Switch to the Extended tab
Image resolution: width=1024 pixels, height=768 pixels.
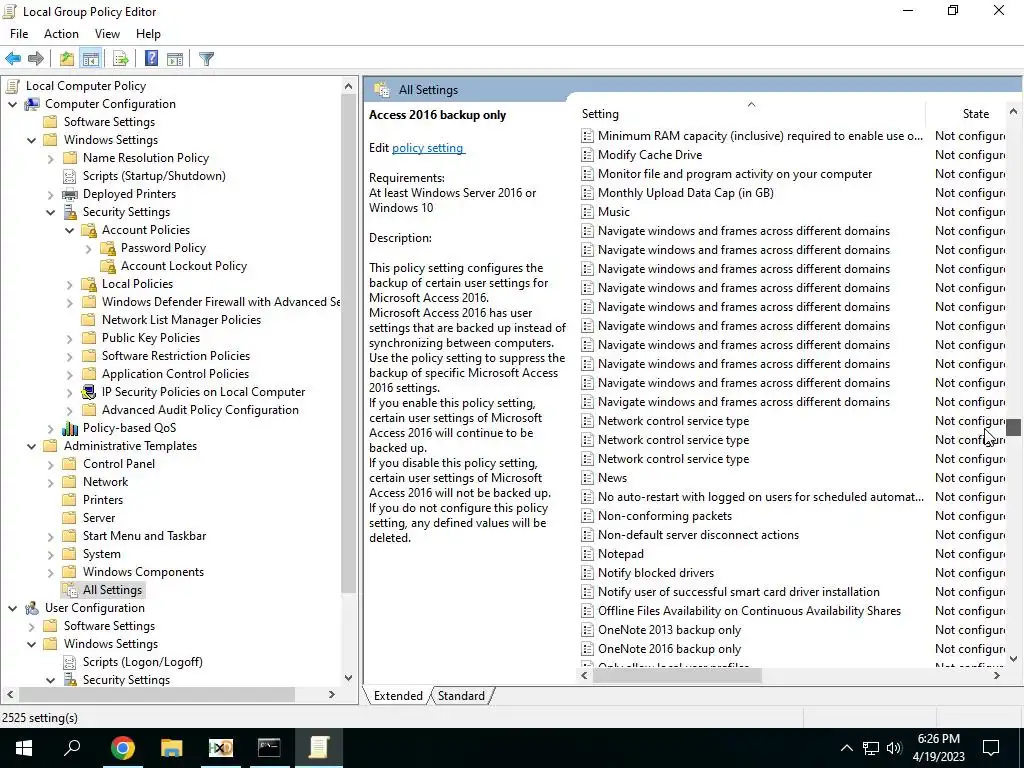coord(398,696)
